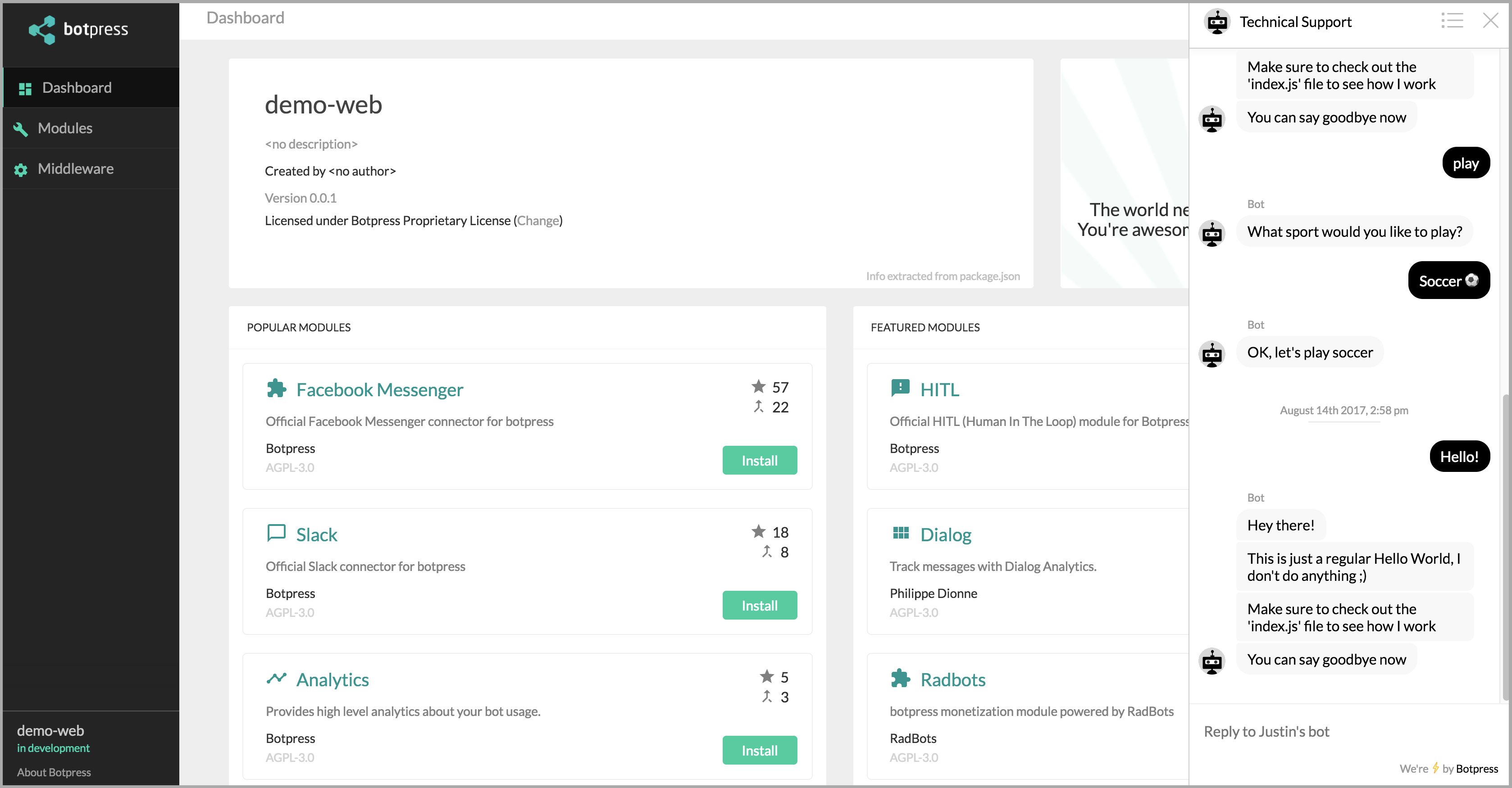Image resolution: width=1512 pixels, height=788 pixels.
Task: Click the HITL message alert icon
Action: click(x=900, y=388)
